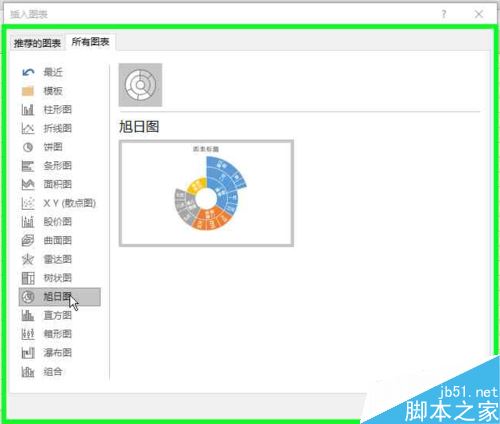
Task: Click the 面积图 category label
Action: (58, 184)
